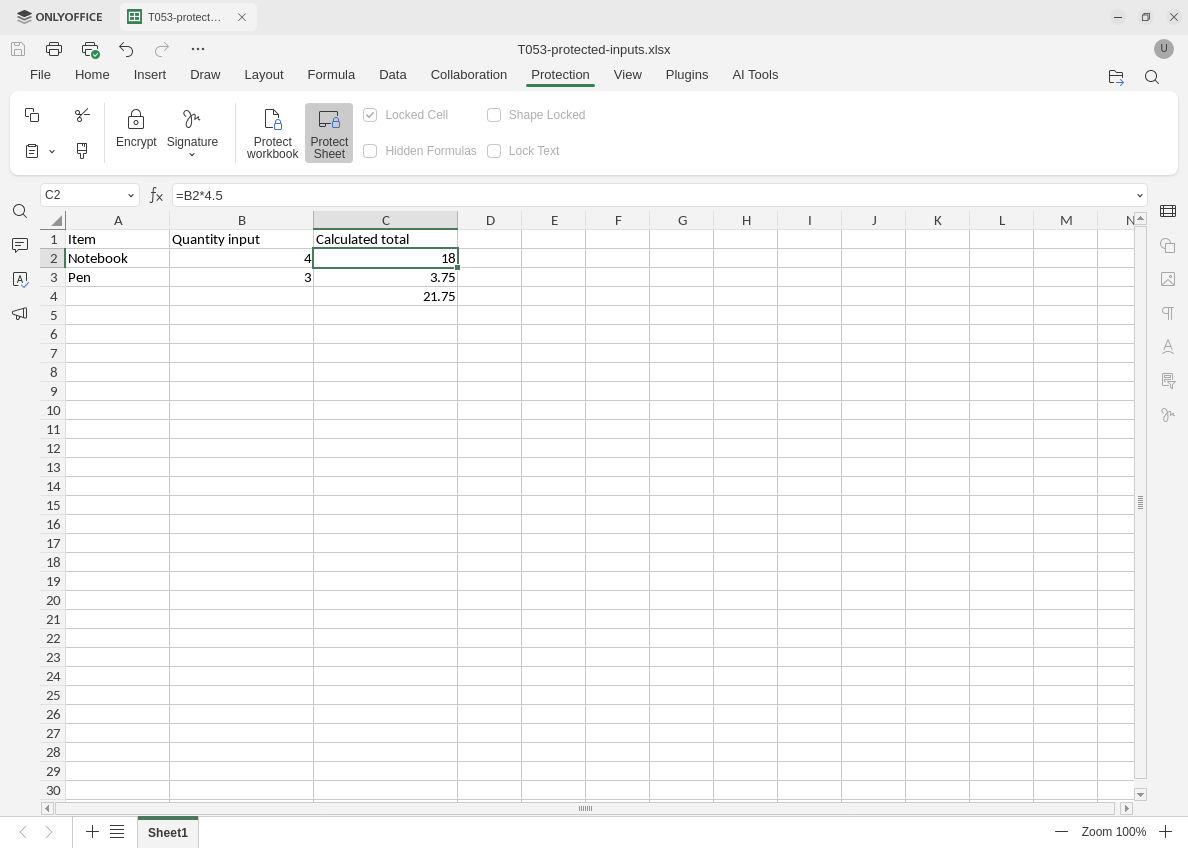Switch to the View tab
This screenshot has height=848, width=1188.
(627, 75)
